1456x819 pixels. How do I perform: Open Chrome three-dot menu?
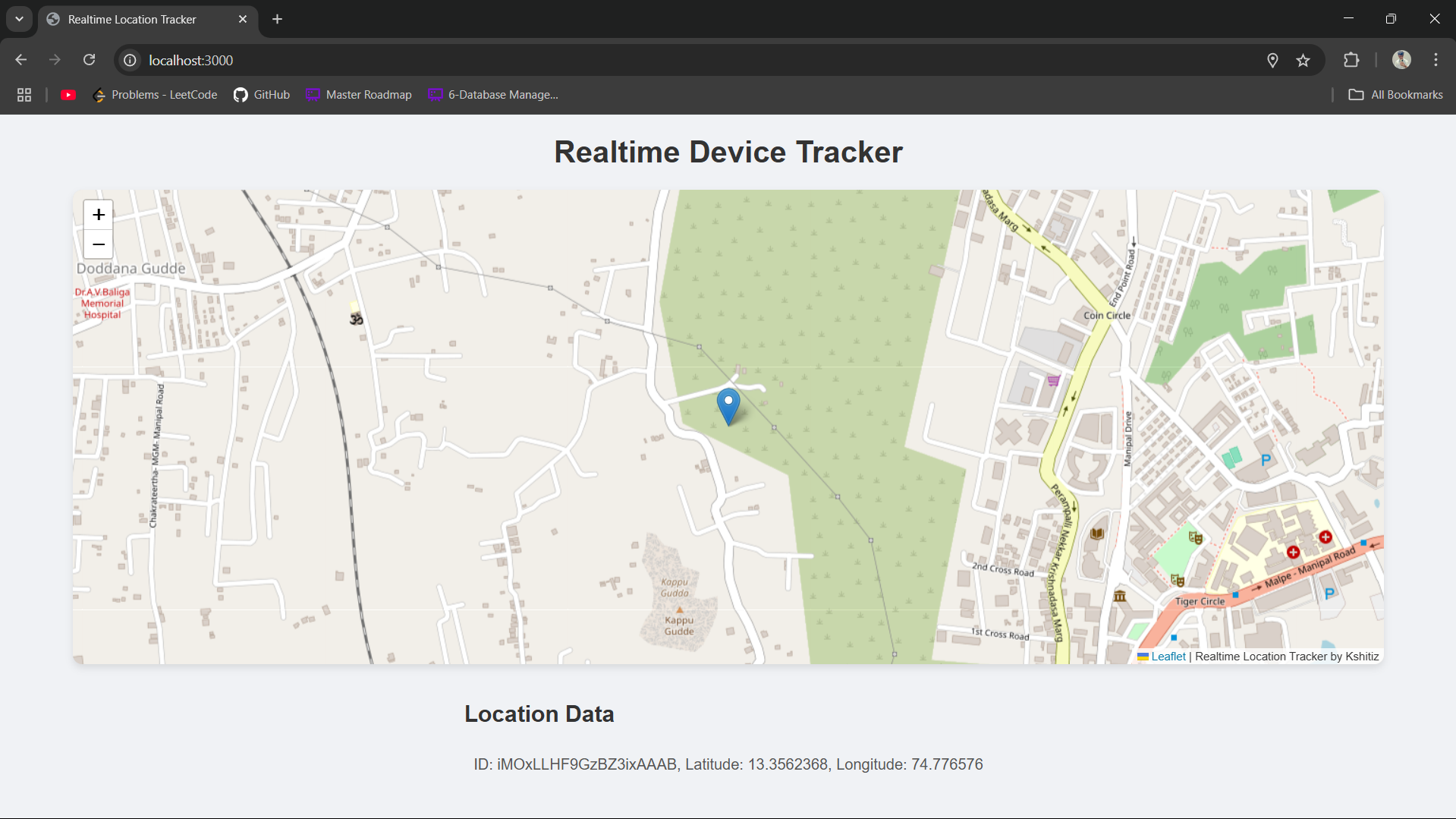point(1436,60)
